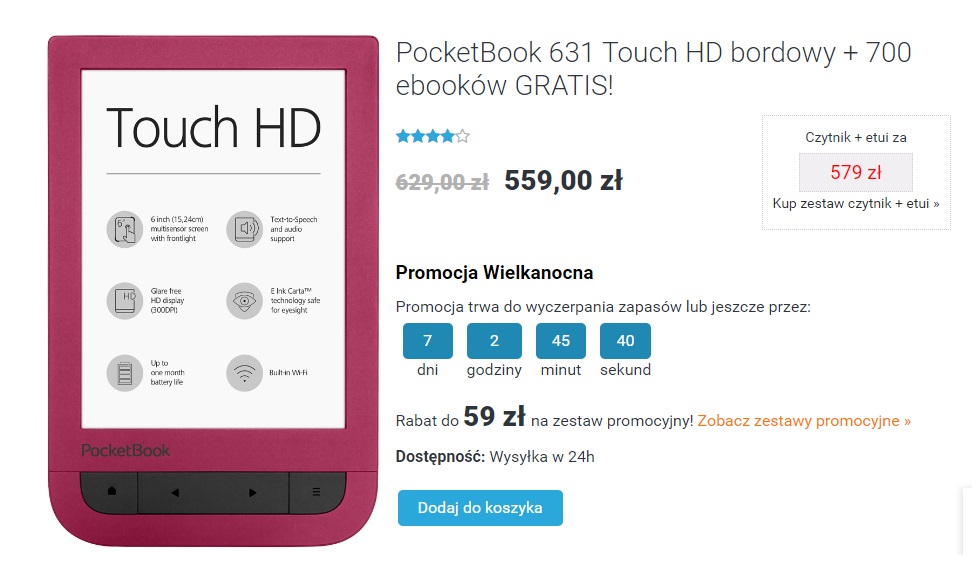Click the next page arrow on reader
977x569 pixels.
(x=252, y=492)
